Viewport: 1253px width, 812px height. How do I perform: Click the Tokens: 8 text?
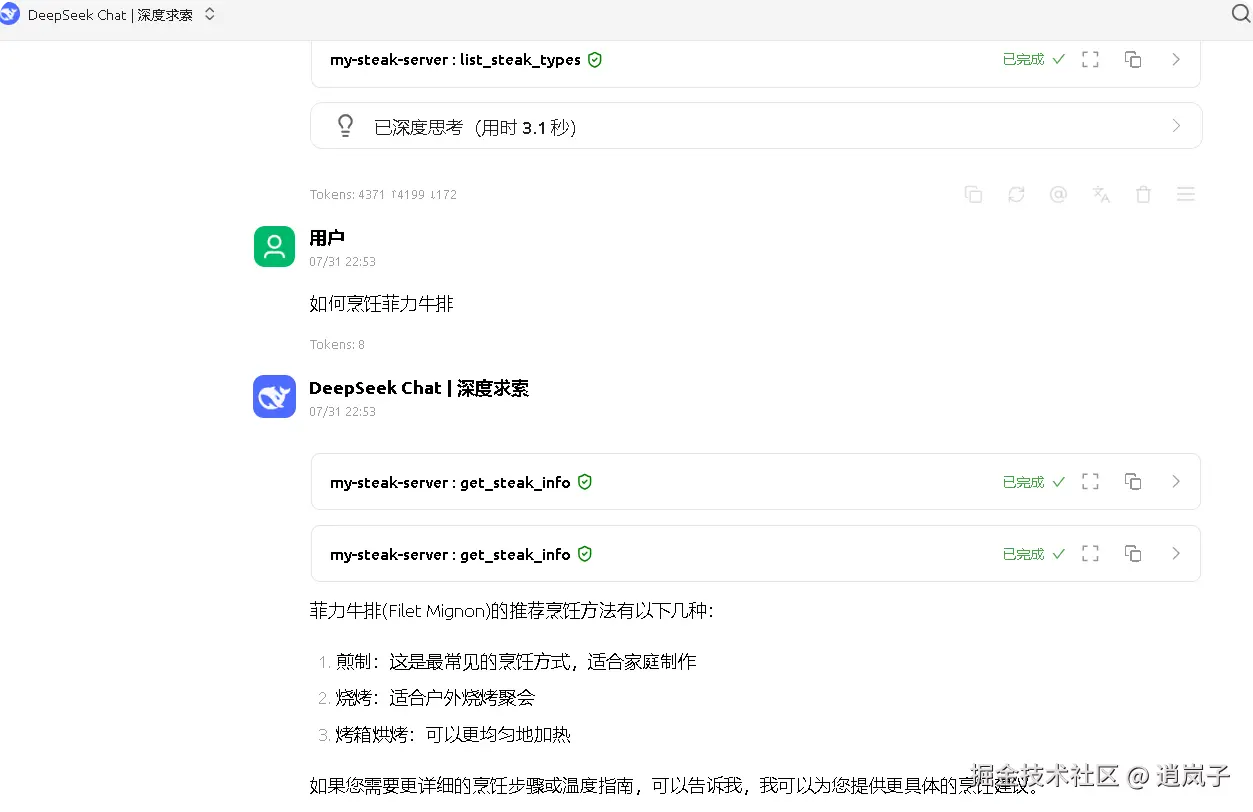[337, 345]
